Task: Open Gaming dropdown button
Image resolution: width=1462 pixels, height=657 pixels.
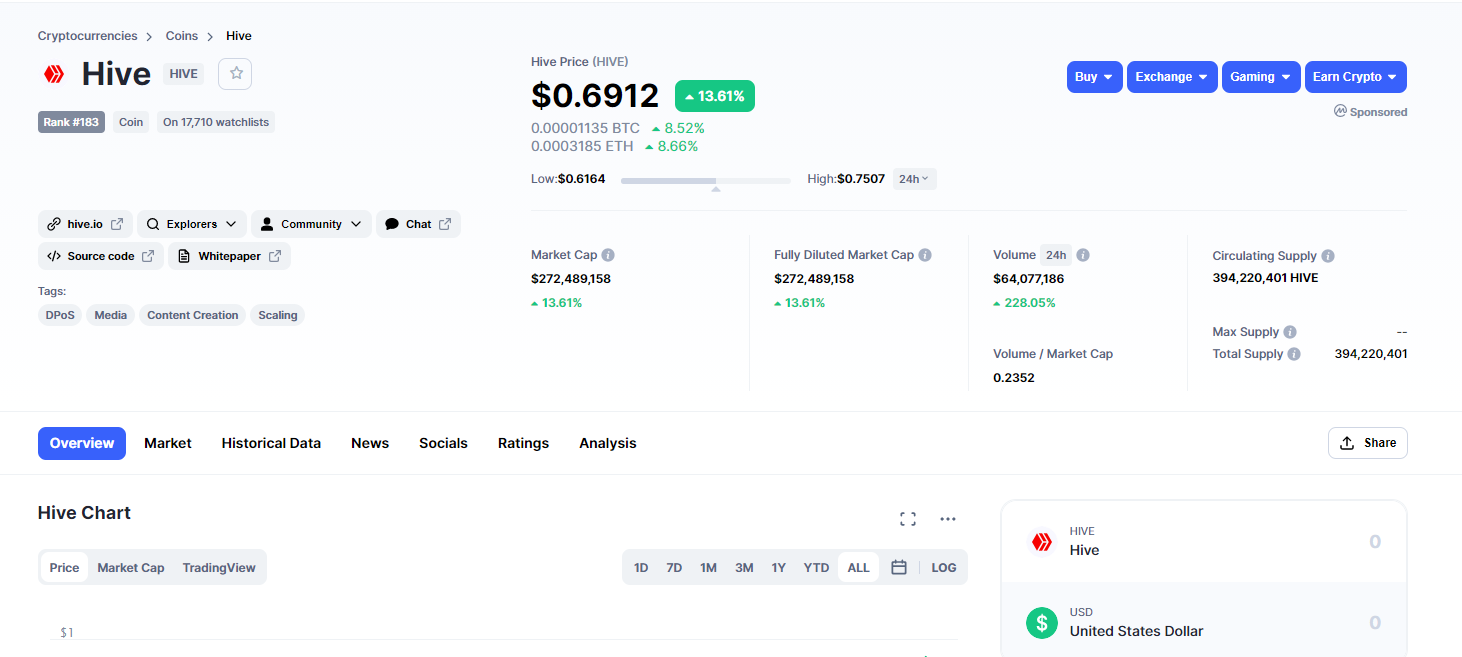Action: (1261, 77)
